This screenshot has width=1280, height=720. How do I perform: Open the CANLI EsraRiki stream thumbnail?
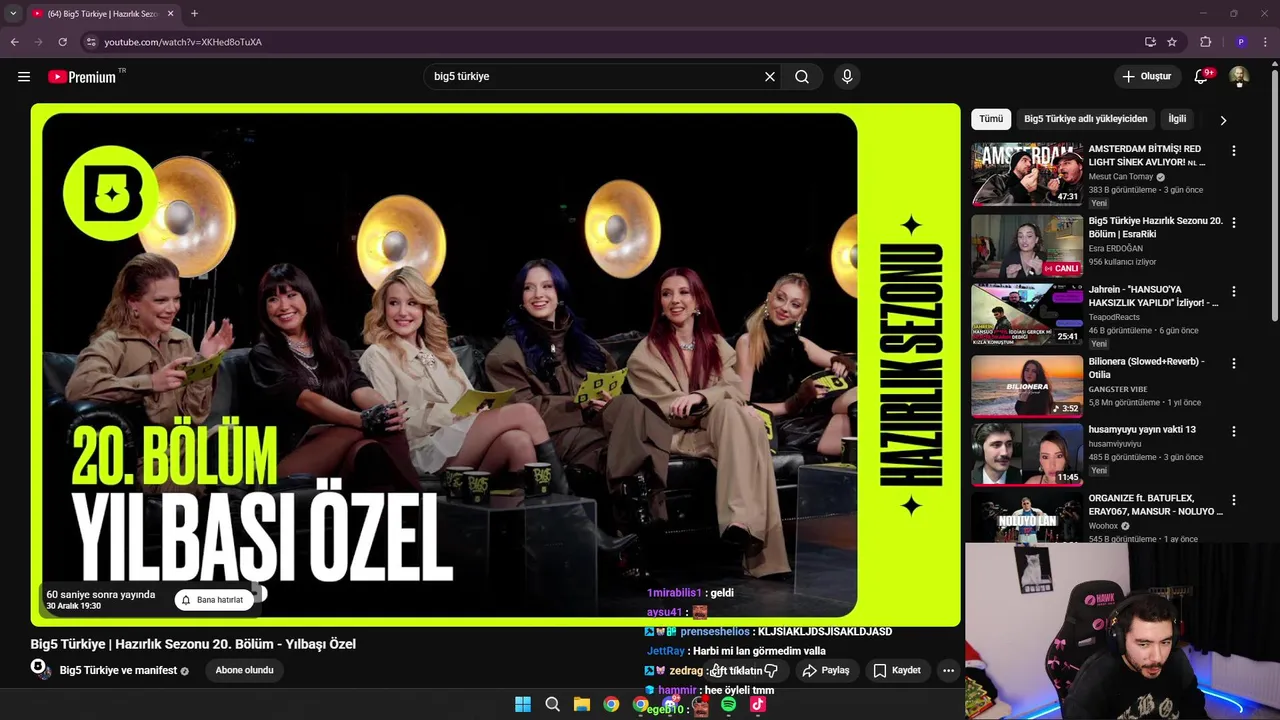click(1027, 245)
